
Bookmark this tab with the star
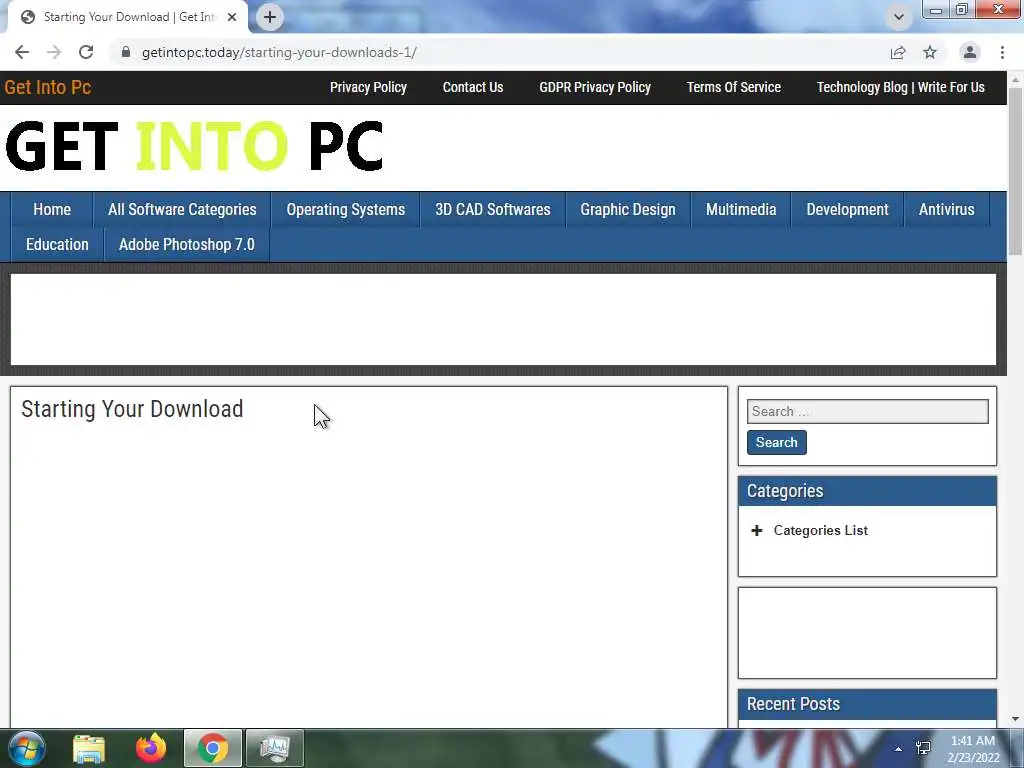(x=930, y=52)
